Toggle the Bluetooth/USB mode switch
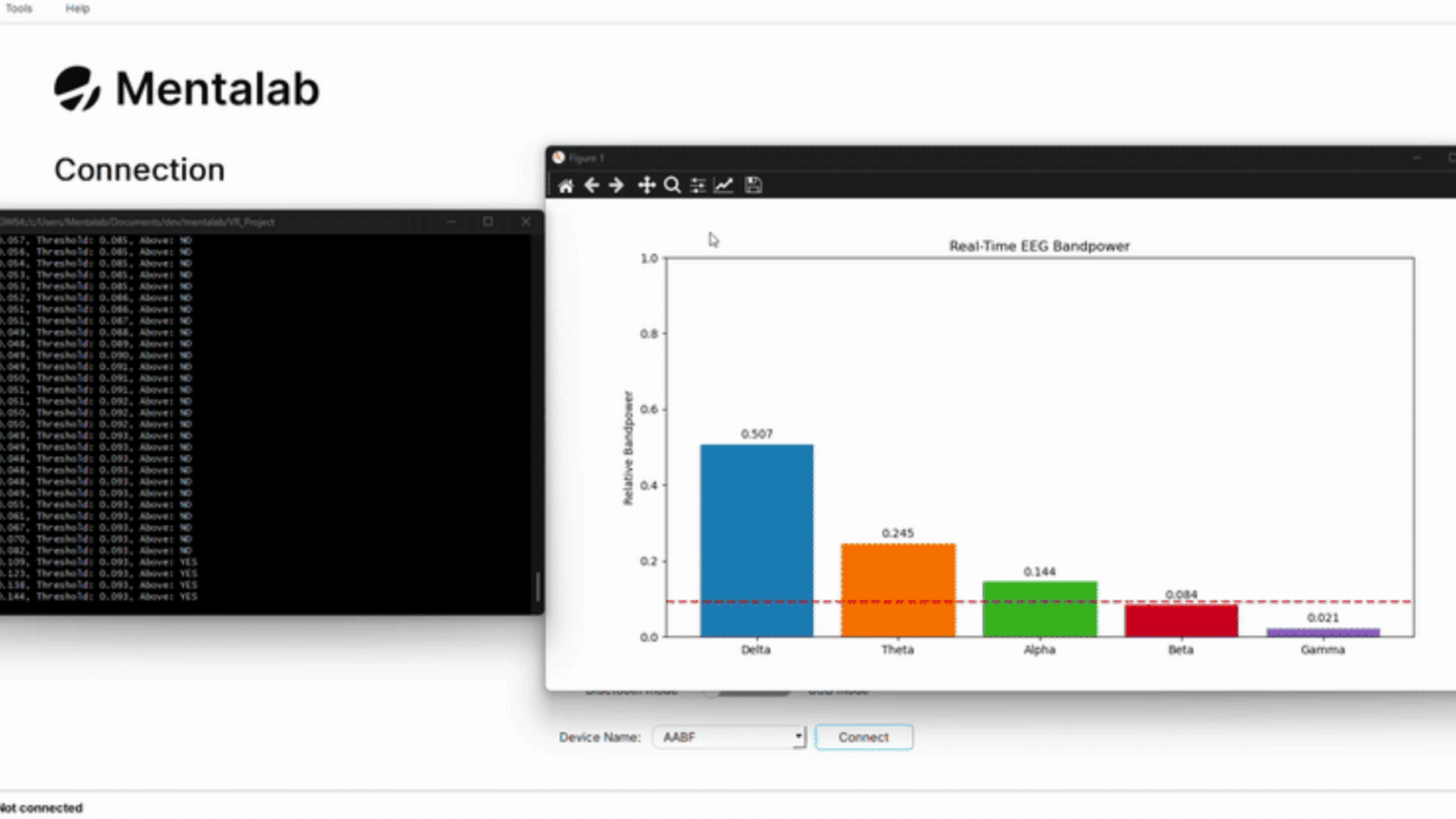The image size is (1456, 819). 749,691
